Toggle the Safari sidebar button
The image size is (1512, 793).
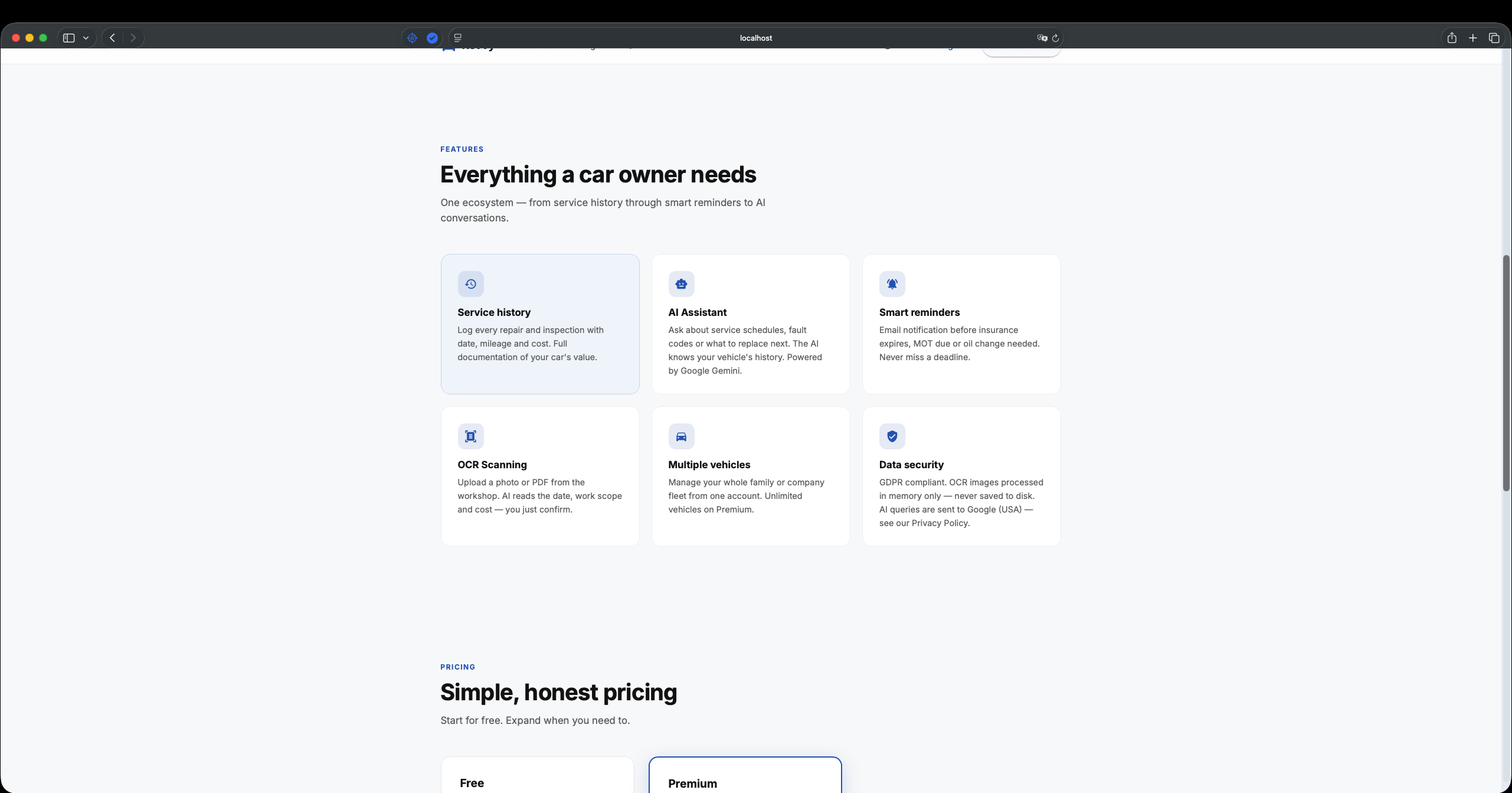pos(69,38)
